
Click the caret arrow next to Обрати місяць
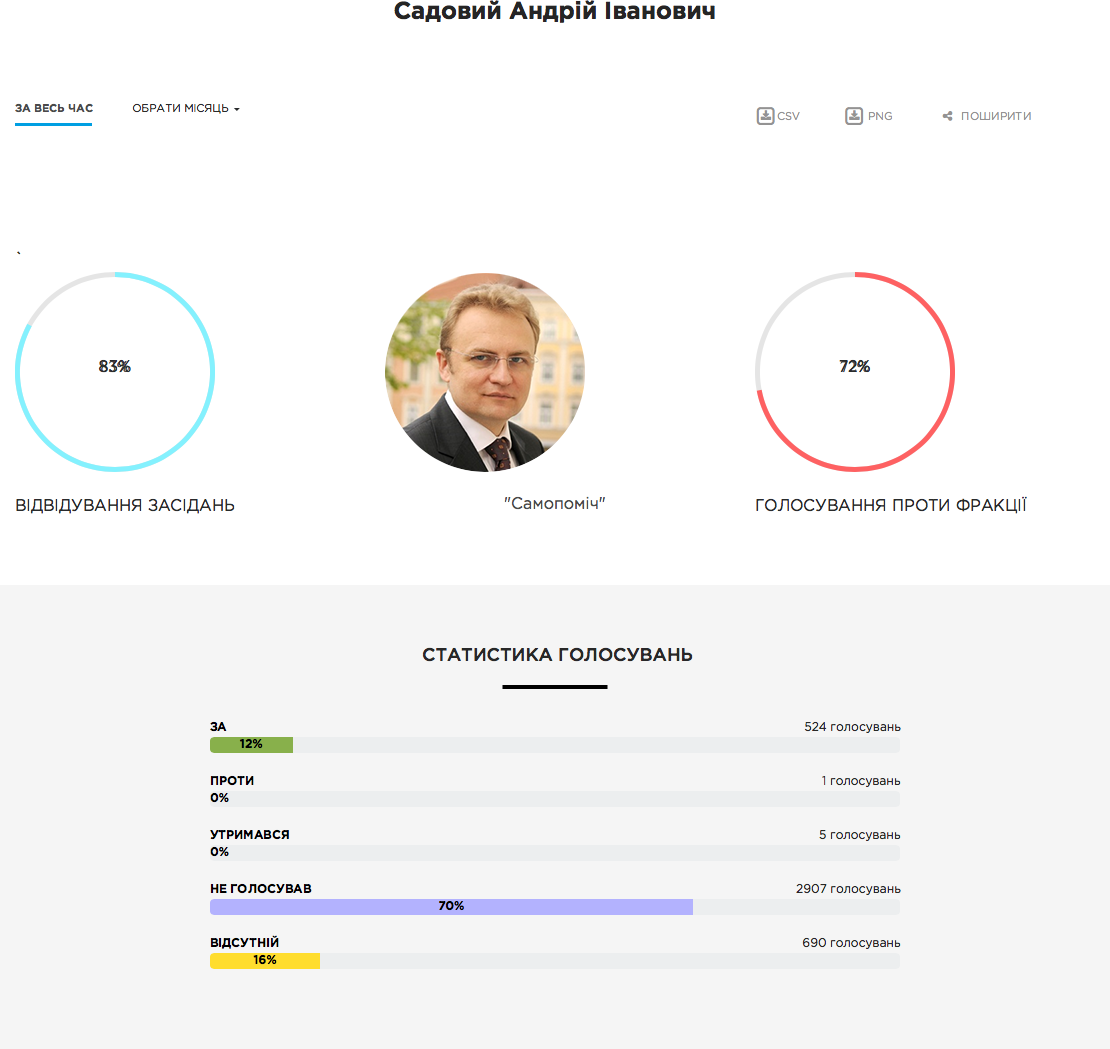point(237,109)
